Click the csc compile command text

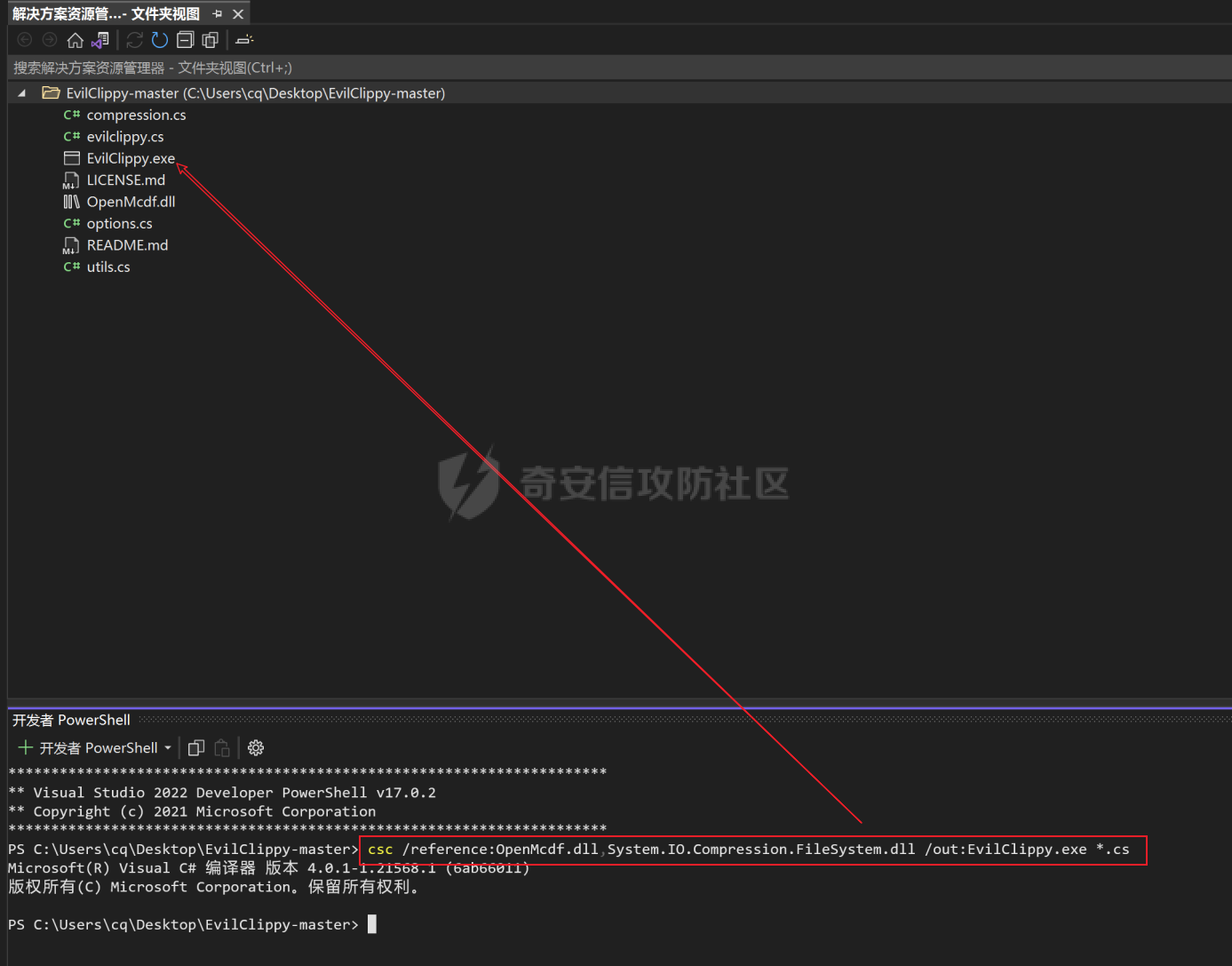(749, 850)
